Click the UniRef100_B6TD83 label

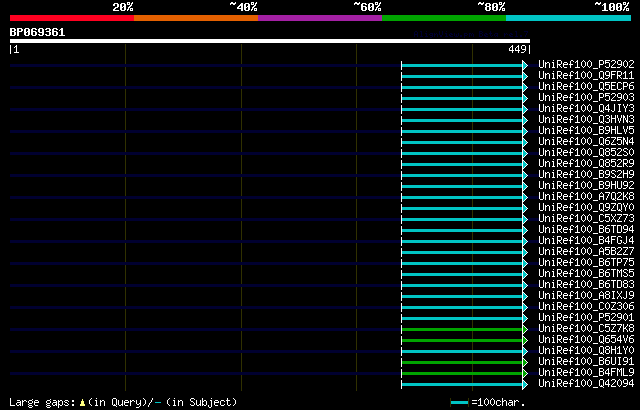[x=586, y=285]
